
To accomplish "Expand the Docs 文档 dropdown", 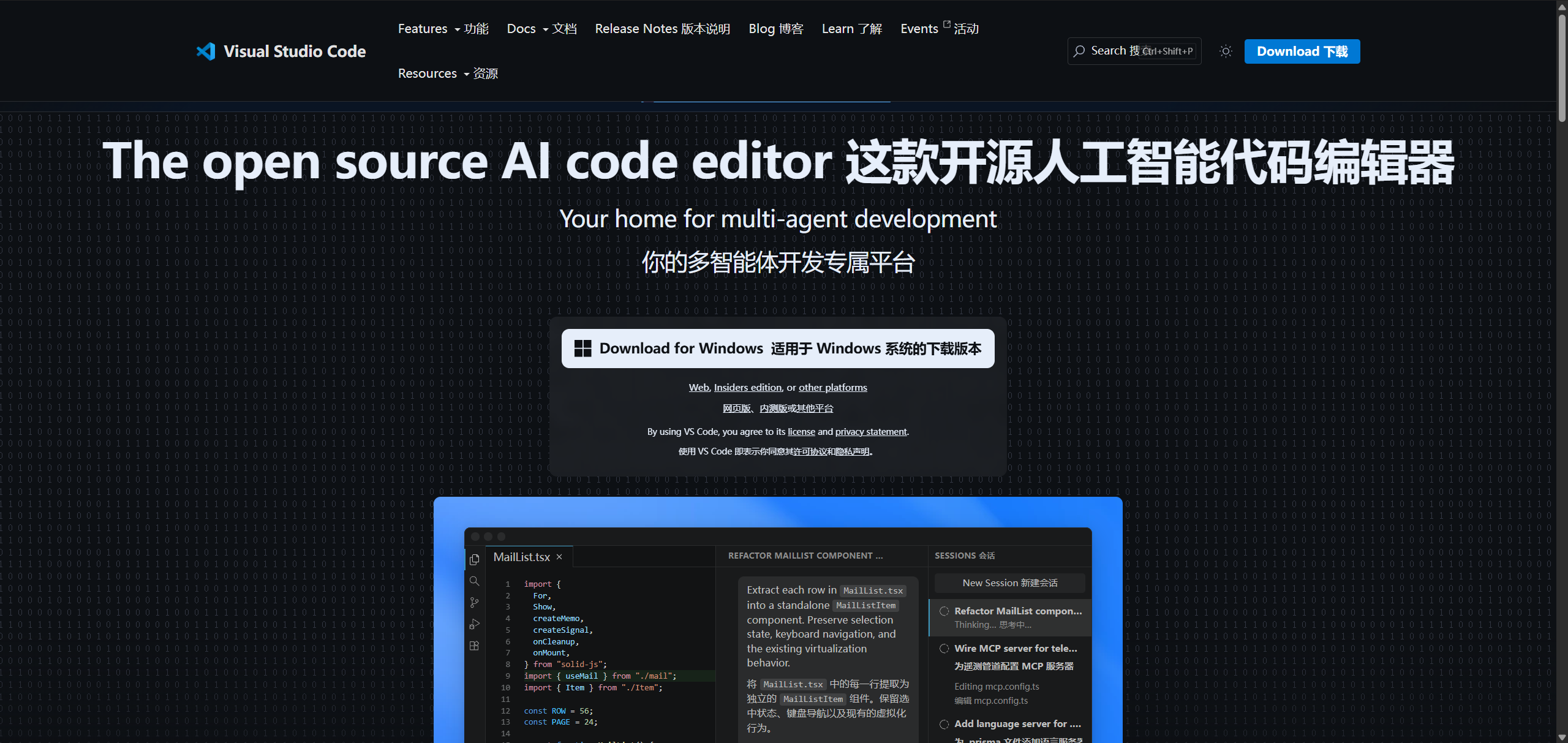I will [x=542, y=29].
